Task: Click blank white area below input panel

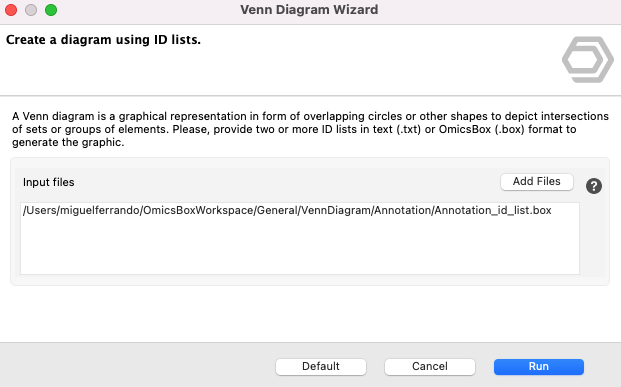Action: (x=310, y=314)
